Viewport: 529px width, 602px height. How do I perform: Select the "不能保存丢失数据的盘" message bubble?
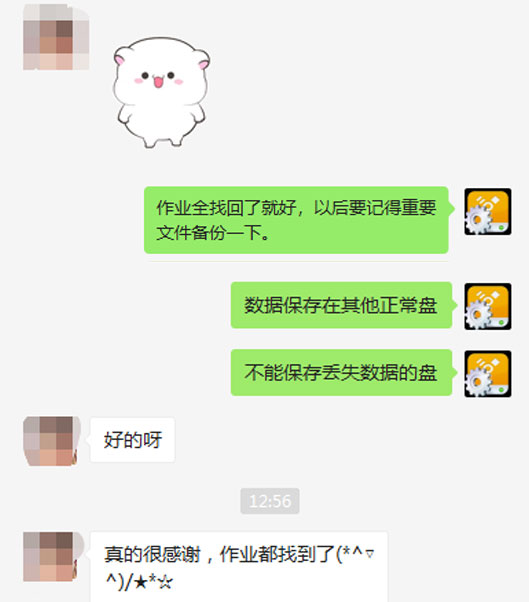click(341, 372)
